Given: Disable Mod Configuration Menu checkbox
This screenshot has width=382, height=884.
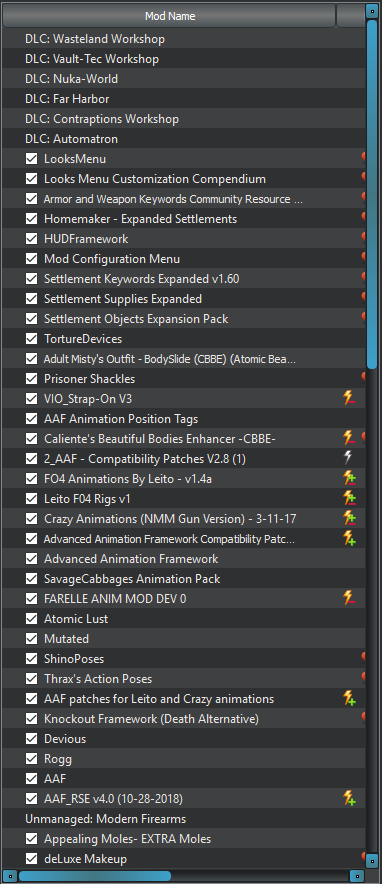Looking at the screenshot, I should [x=32, y=259].
